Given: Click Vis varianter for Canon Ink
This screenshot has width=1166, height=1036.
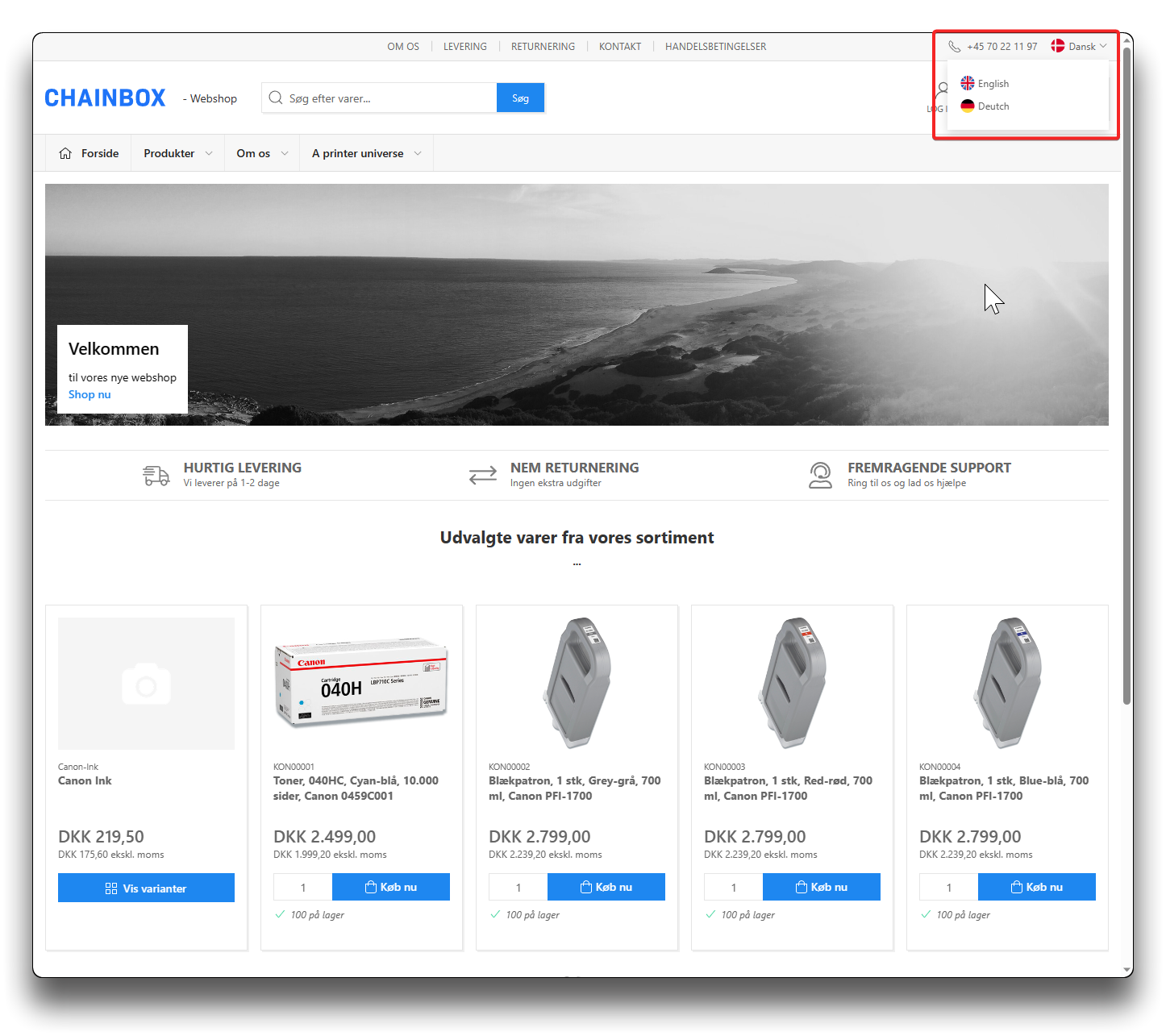Looking at the screenshot, I should click(x=146, y=888).
